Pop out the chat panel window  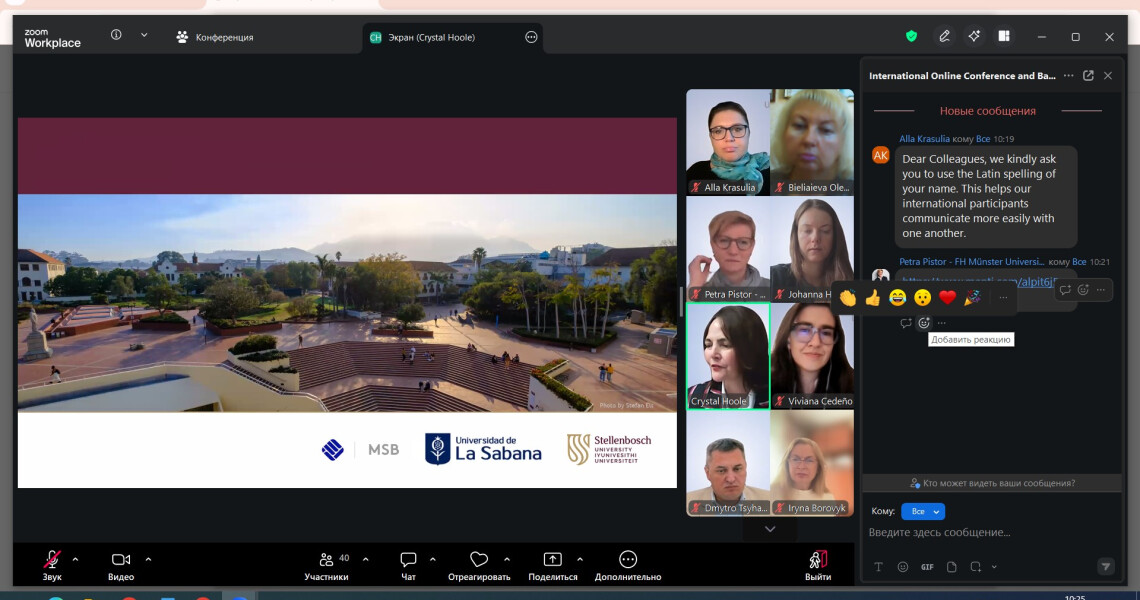click(x=1088, y=76)
